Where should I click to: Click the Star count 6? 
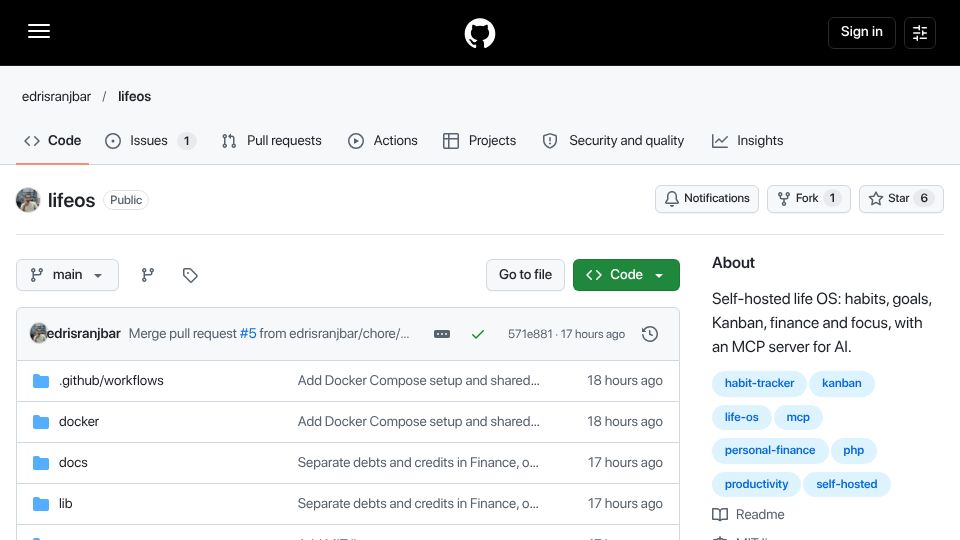pyautogui.click(x=924, y=198)
